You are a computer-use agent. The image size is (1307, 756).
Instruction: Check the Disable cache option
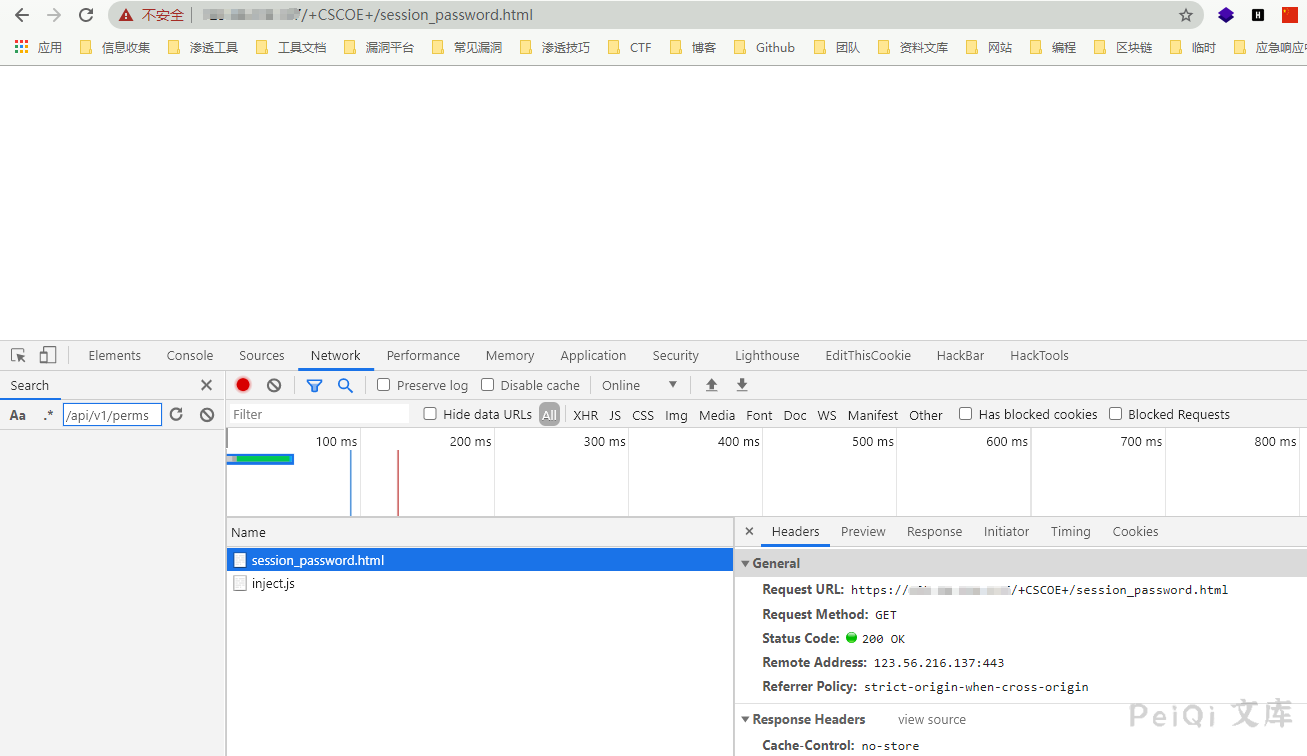[x=488, y=385]
